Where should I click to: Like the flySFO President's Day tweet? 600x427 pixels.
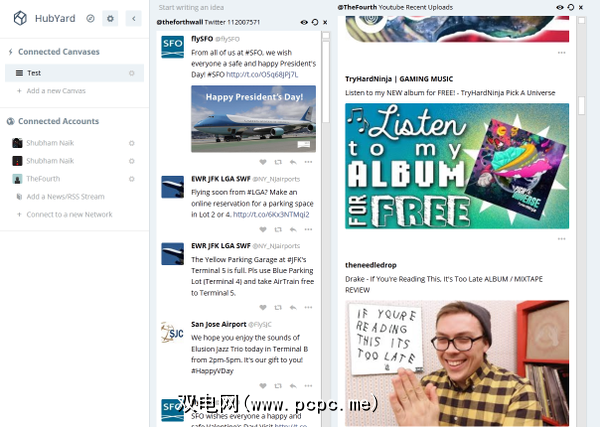click(263, 162)
